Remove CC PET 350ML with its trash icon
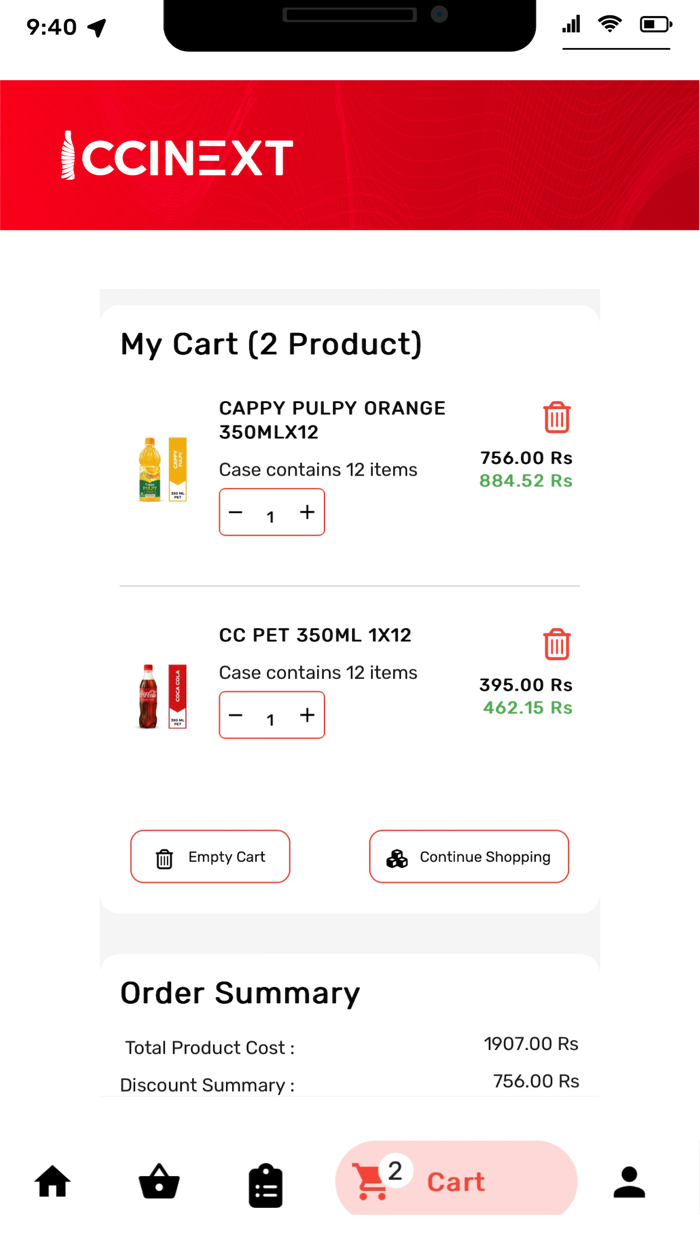The width and height of the screenshot is (700, 1244). click(x=556, y=645)
